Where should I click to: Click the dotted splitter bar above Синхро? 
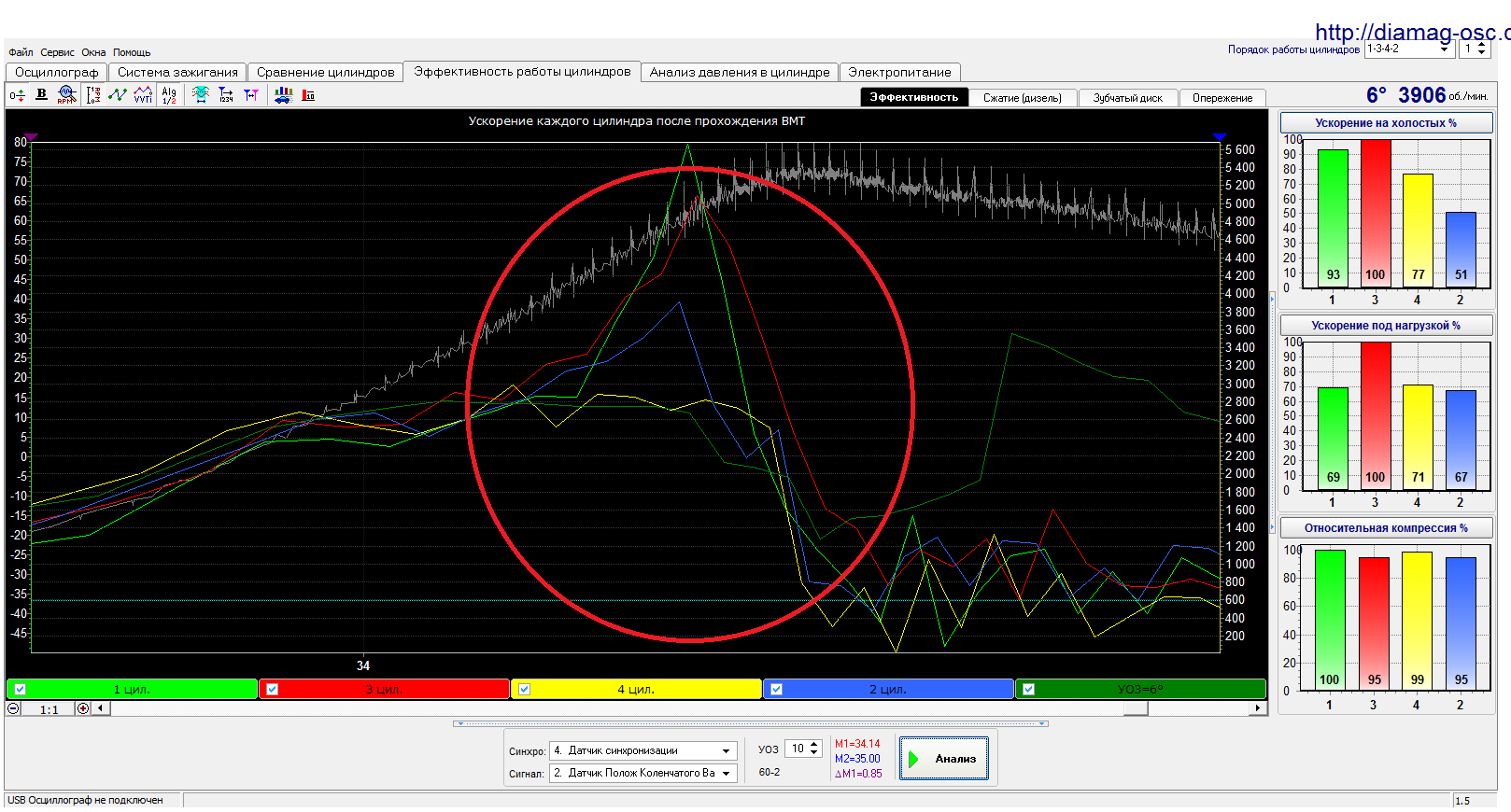pyautogui.click(x=750, y=723)
